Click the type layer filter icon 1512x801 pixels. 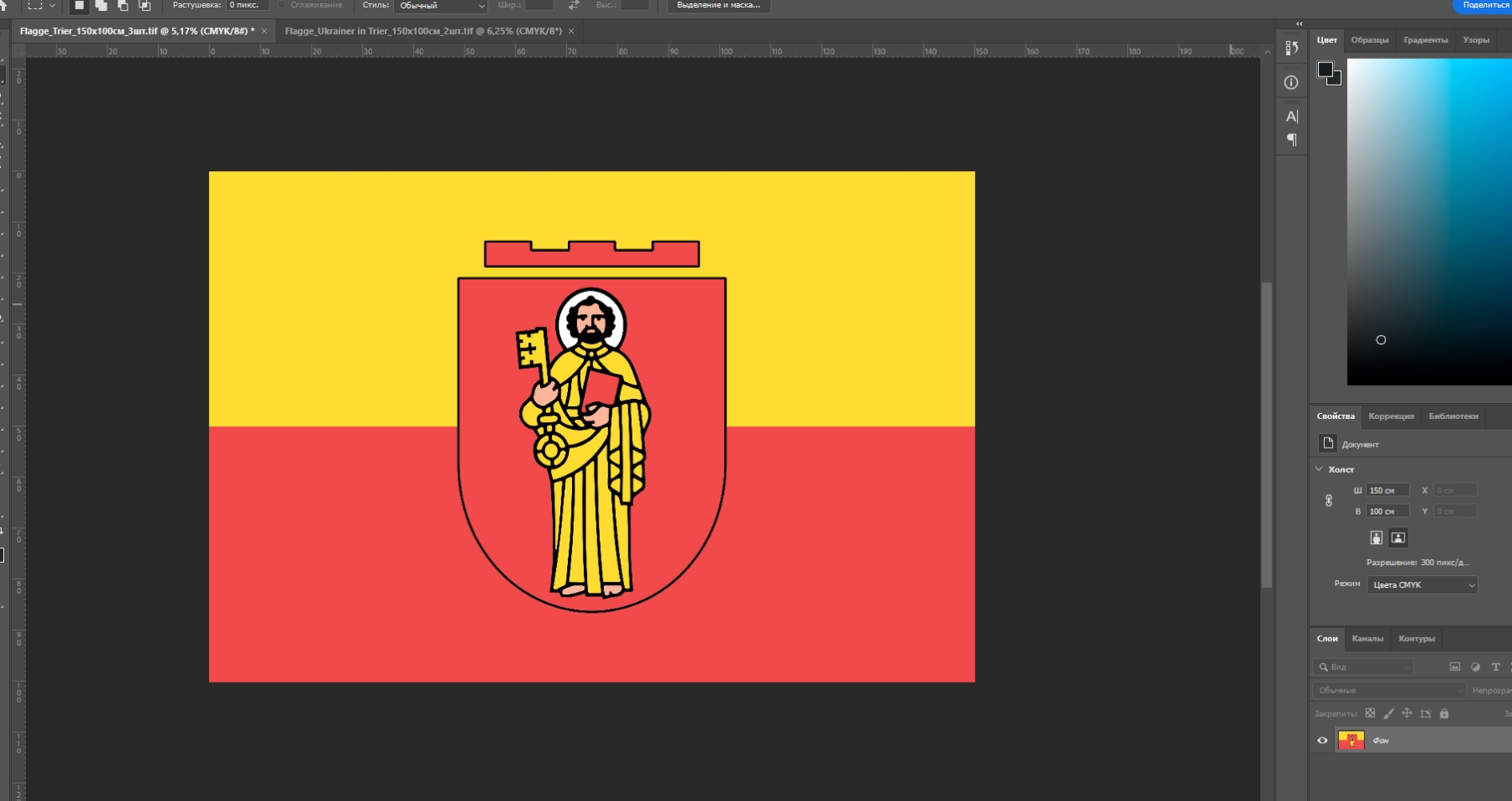point(1495,667)
